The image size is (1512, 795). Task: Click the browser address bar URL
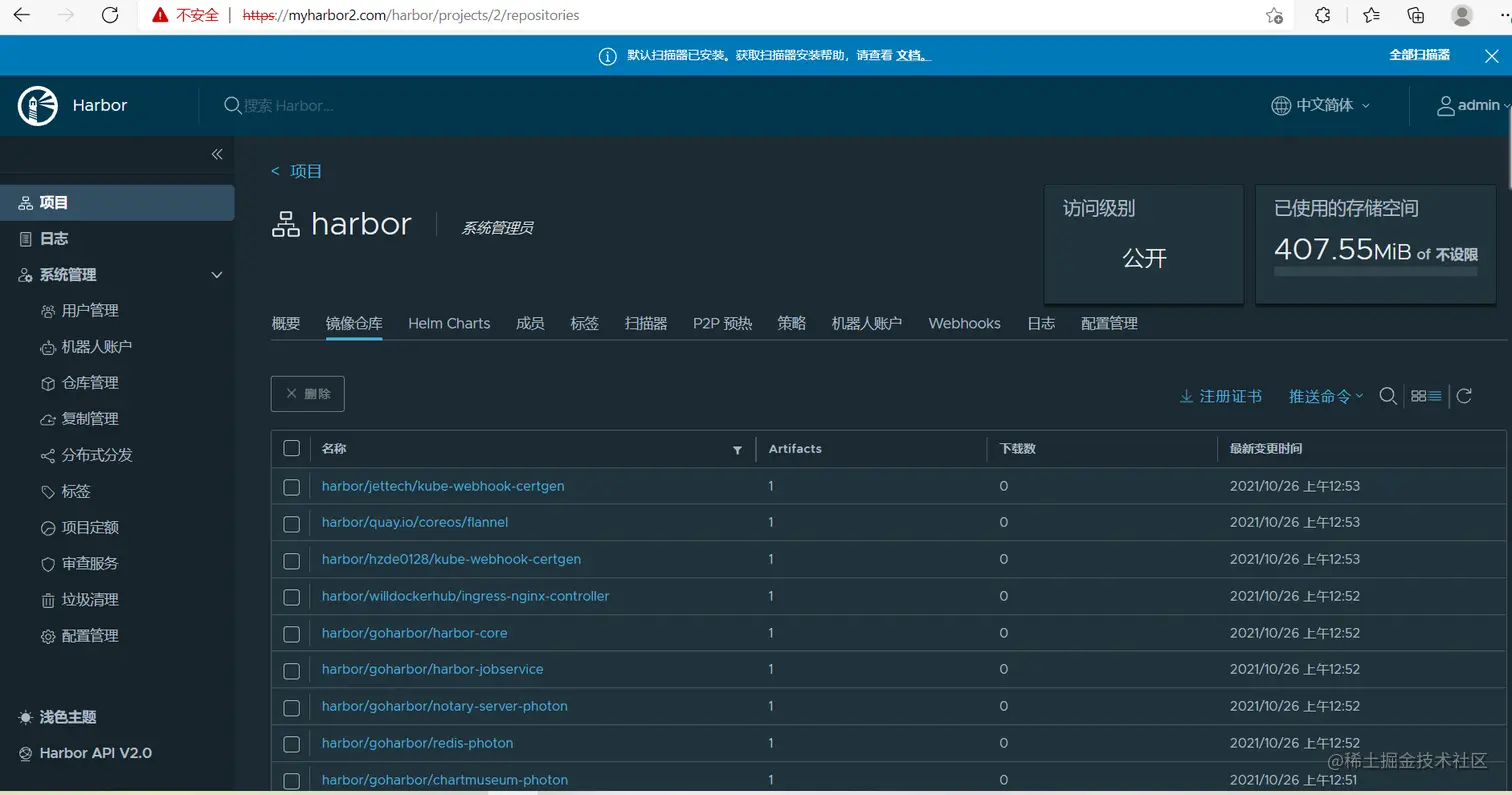click(411, 15)
